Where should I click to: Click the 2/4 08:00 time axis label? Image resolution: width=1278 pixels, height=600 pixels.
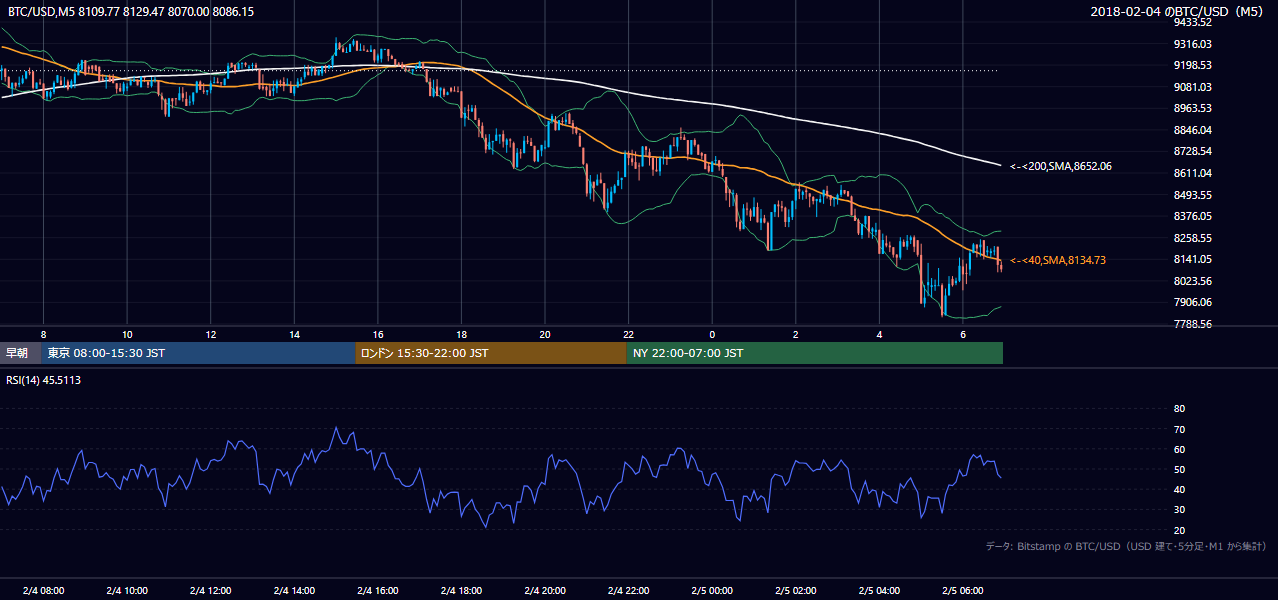pos(43,590)
